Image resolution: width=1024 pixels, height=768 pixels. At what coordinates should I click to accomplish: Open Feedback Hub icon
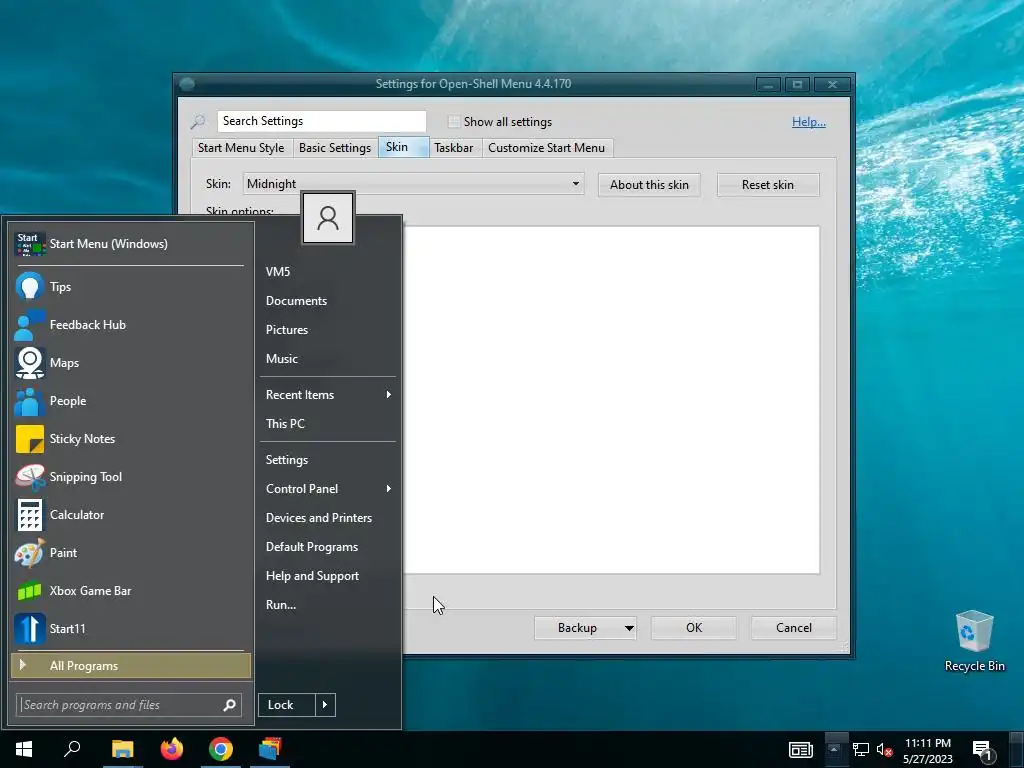point(29,325)
